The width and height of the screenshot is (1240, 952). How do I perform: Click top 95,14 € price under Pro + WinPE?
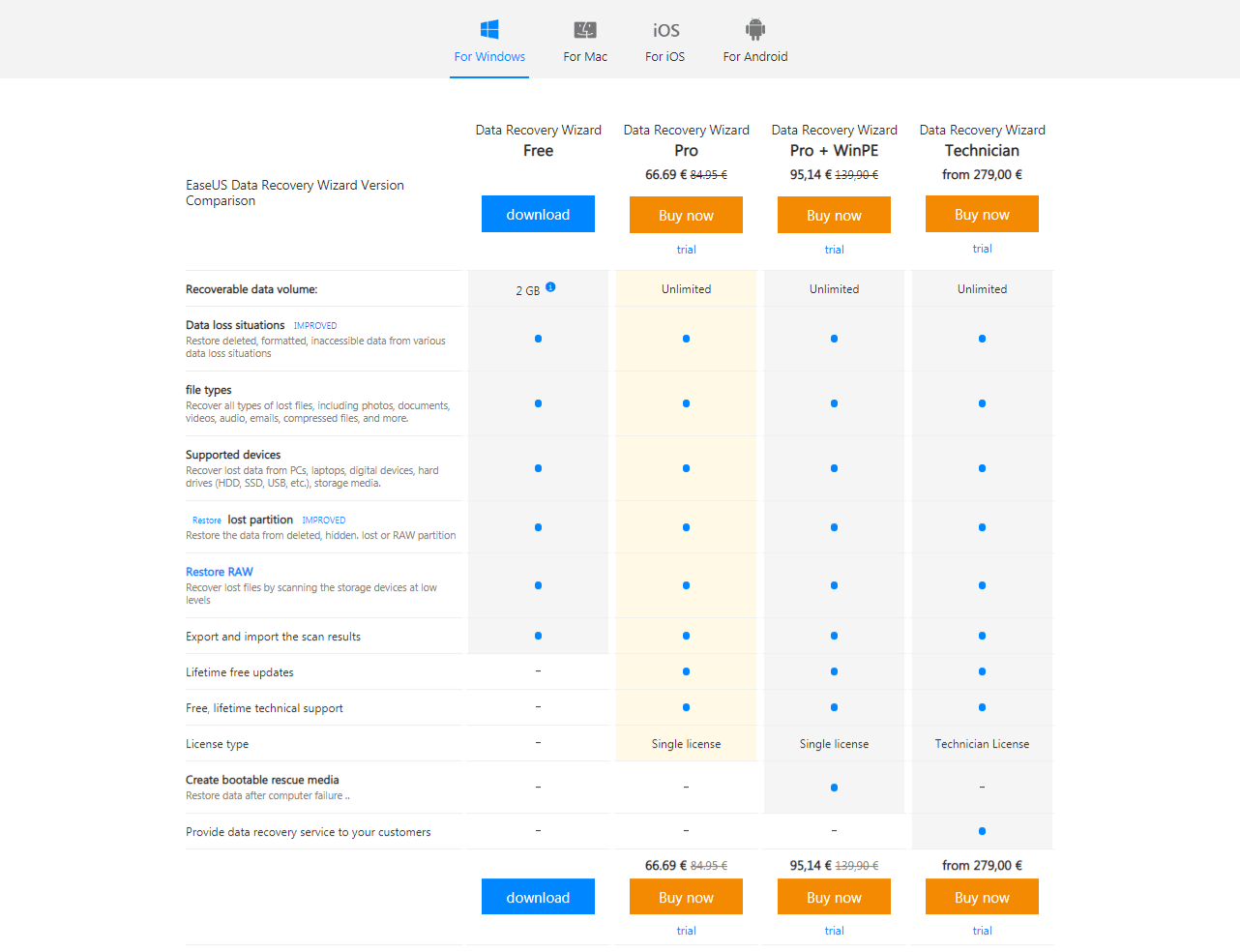[x=811, y=174]
